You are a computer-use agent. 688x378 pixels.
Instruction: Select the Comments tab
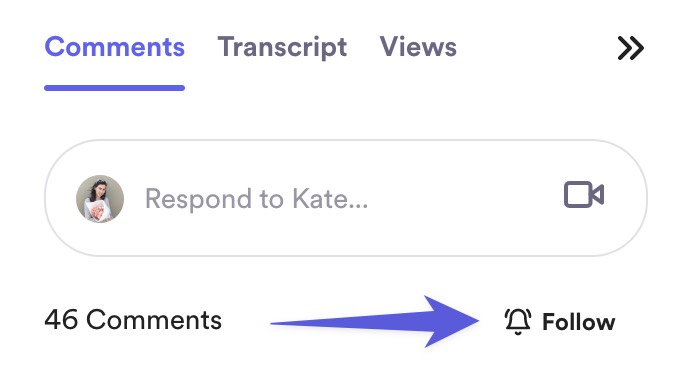point(115,47)
